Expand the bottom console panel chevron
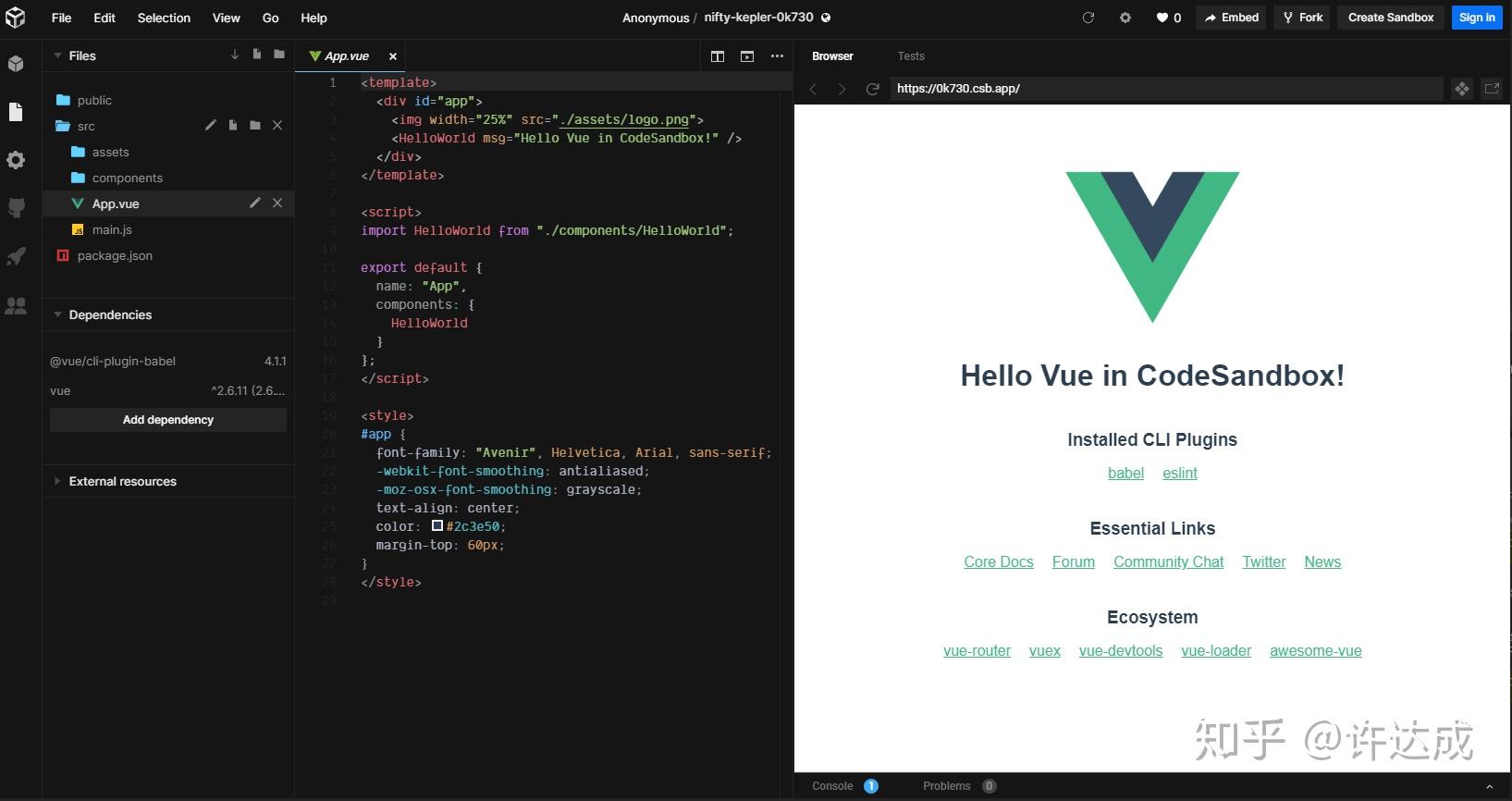The width and height of the screenshot is (1512, 801). pyautogui.click(x=1490, y=786)
